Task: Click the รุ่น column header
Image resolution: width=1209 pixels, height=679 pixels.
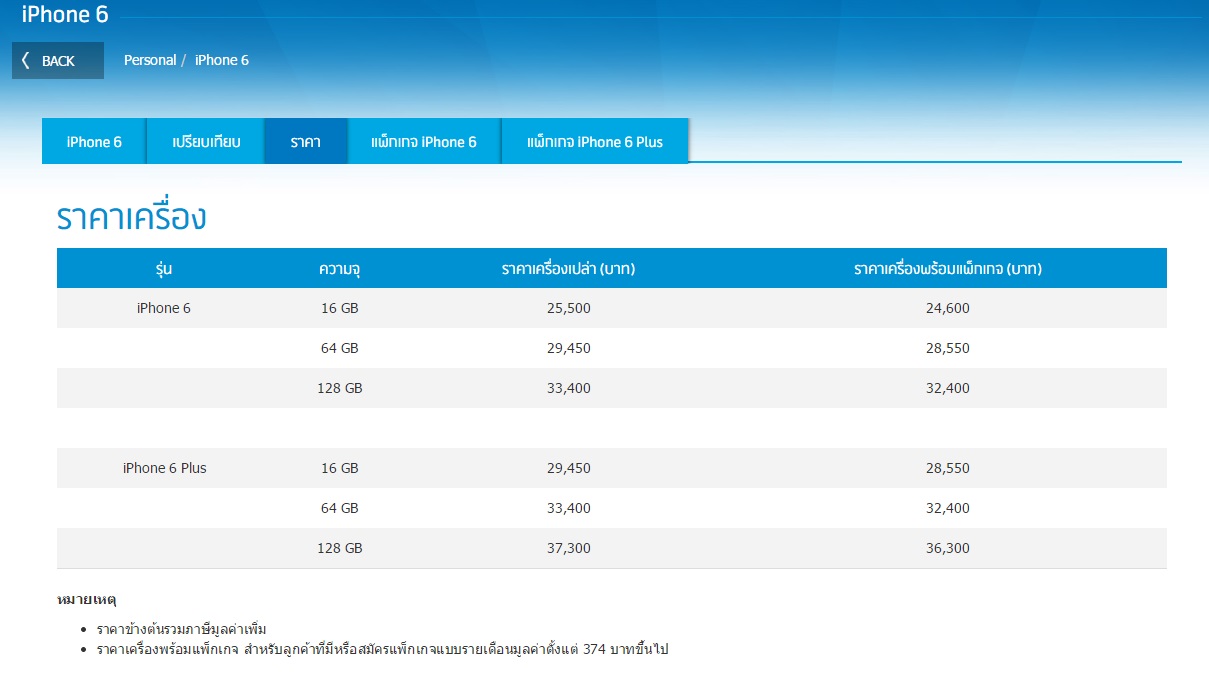Action: (x=164, y=268)
